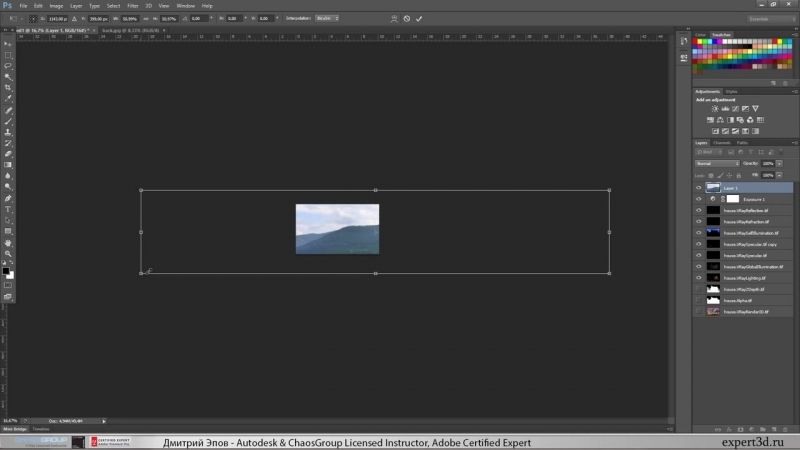Select the Horizontal Type tool

(8, 210)
